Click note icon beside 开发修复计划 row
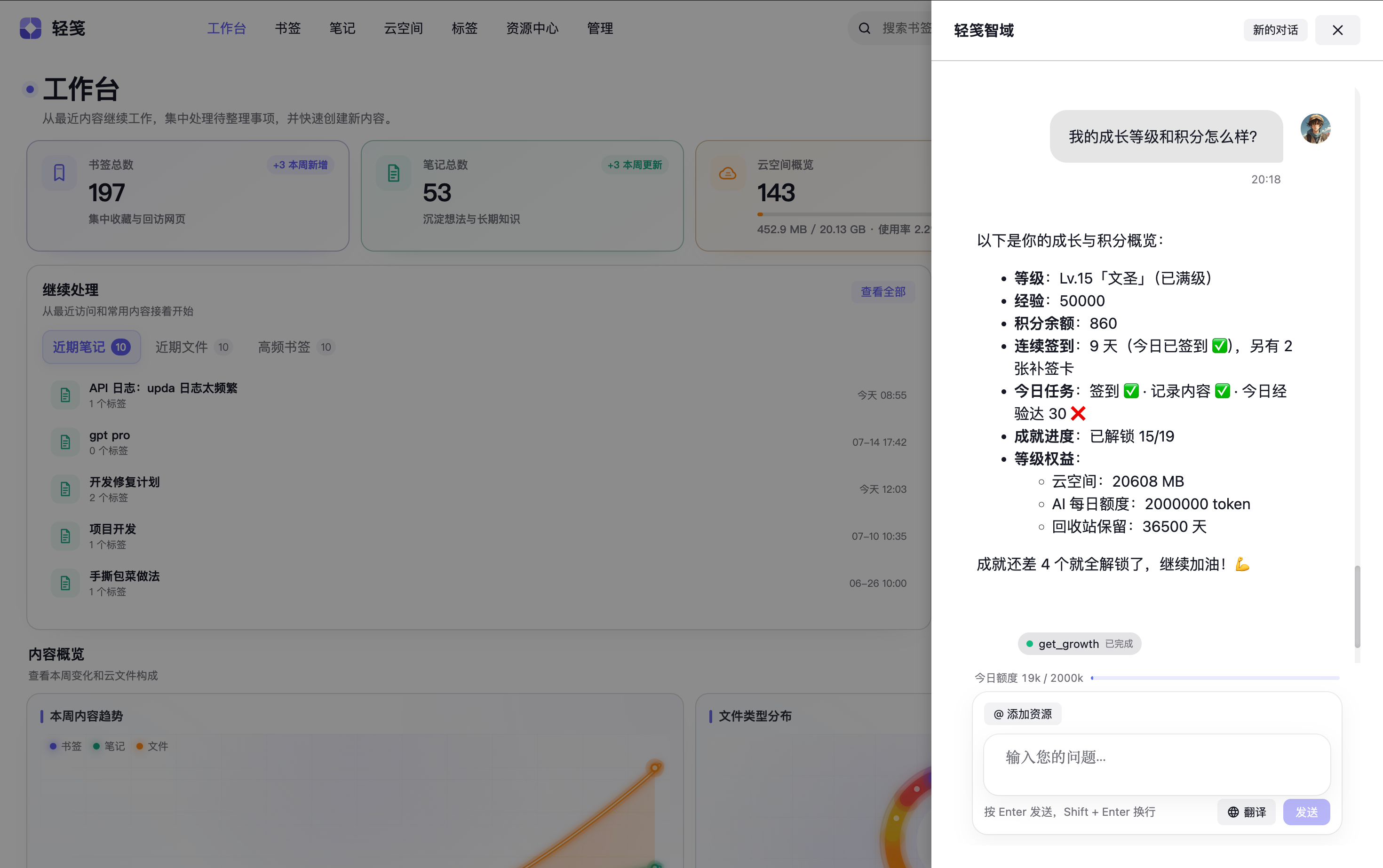The width and height of the screenshot is (1383, 868). pyautogui.click(x=65, y=489)
